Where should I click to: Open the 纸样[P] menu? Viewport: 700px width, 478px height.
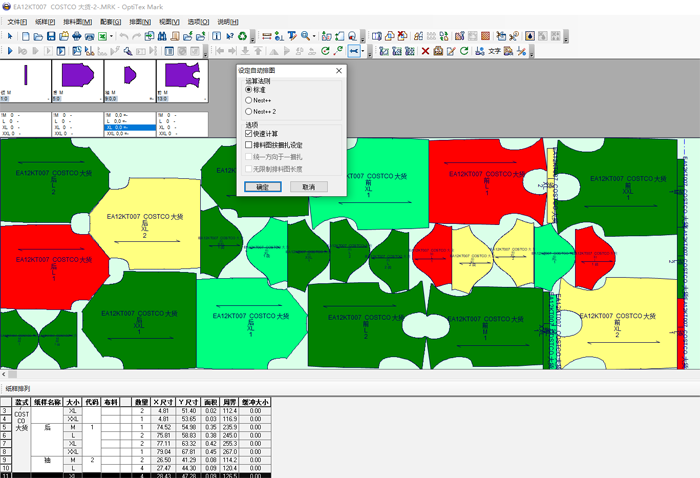tap(45, 22)
